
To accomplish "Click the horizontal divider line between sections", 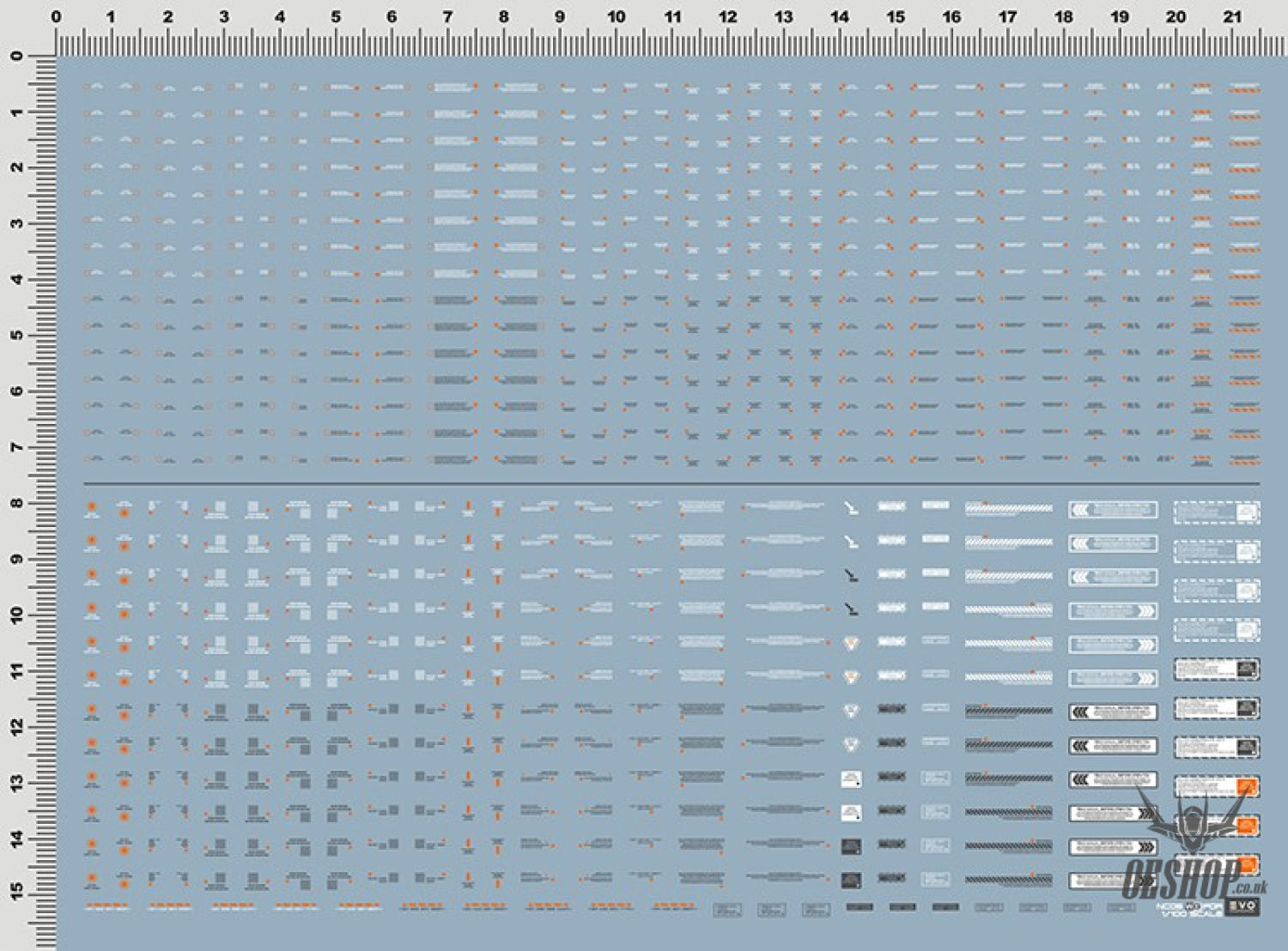I will [x=670, y=483].
